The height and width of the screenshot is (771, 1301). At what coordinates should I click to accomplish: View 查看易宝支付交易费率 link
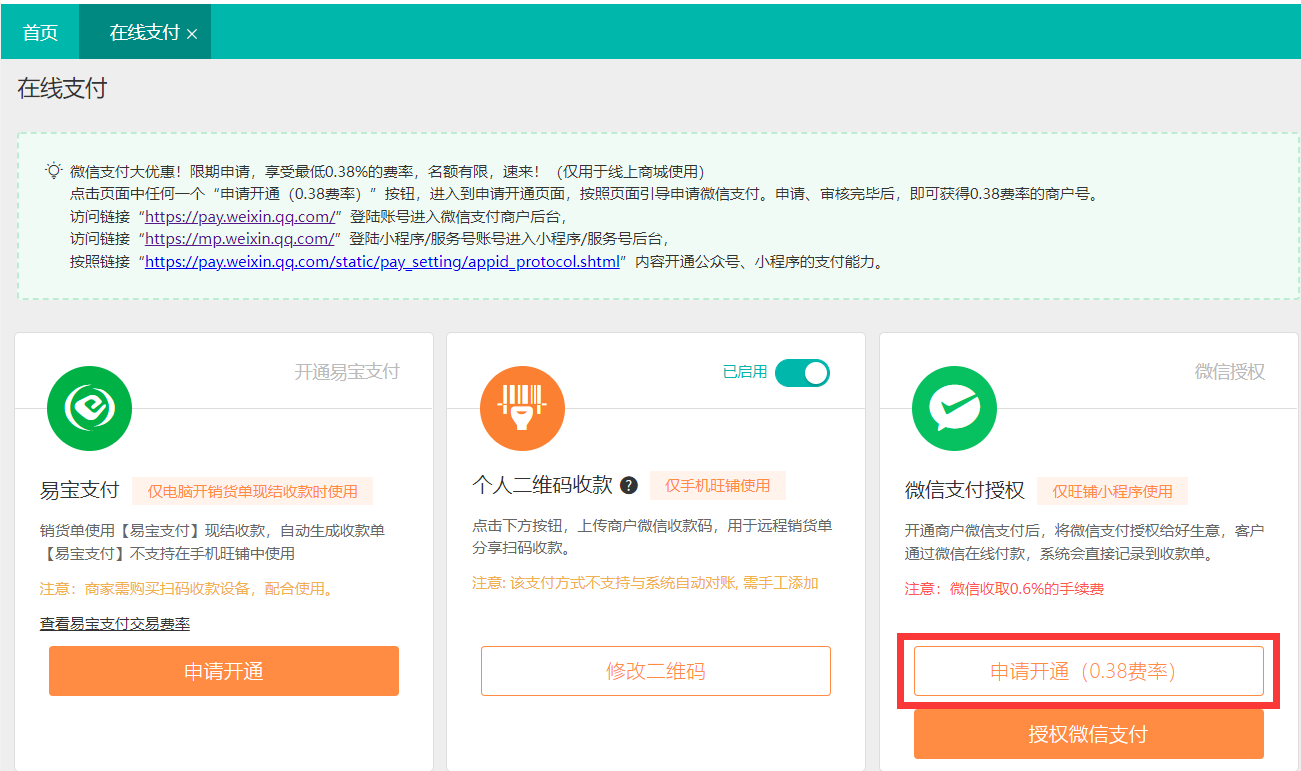pyautogui.click(x=115, y=624)
